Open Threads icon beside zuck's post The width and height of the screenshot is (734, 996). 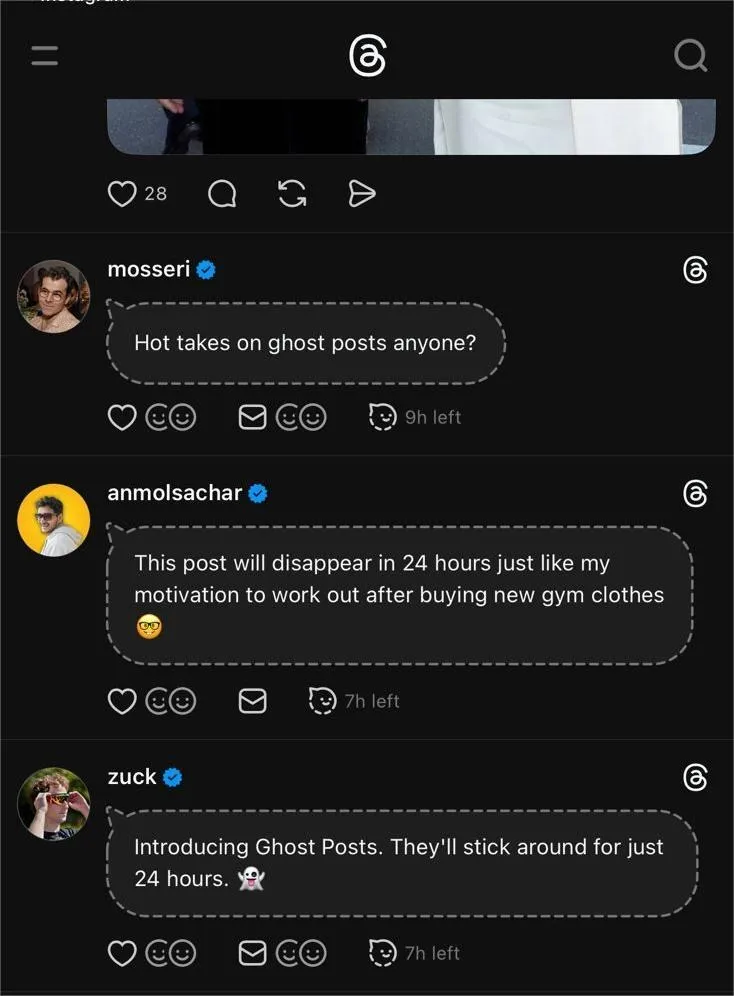[x=695, y=777]
